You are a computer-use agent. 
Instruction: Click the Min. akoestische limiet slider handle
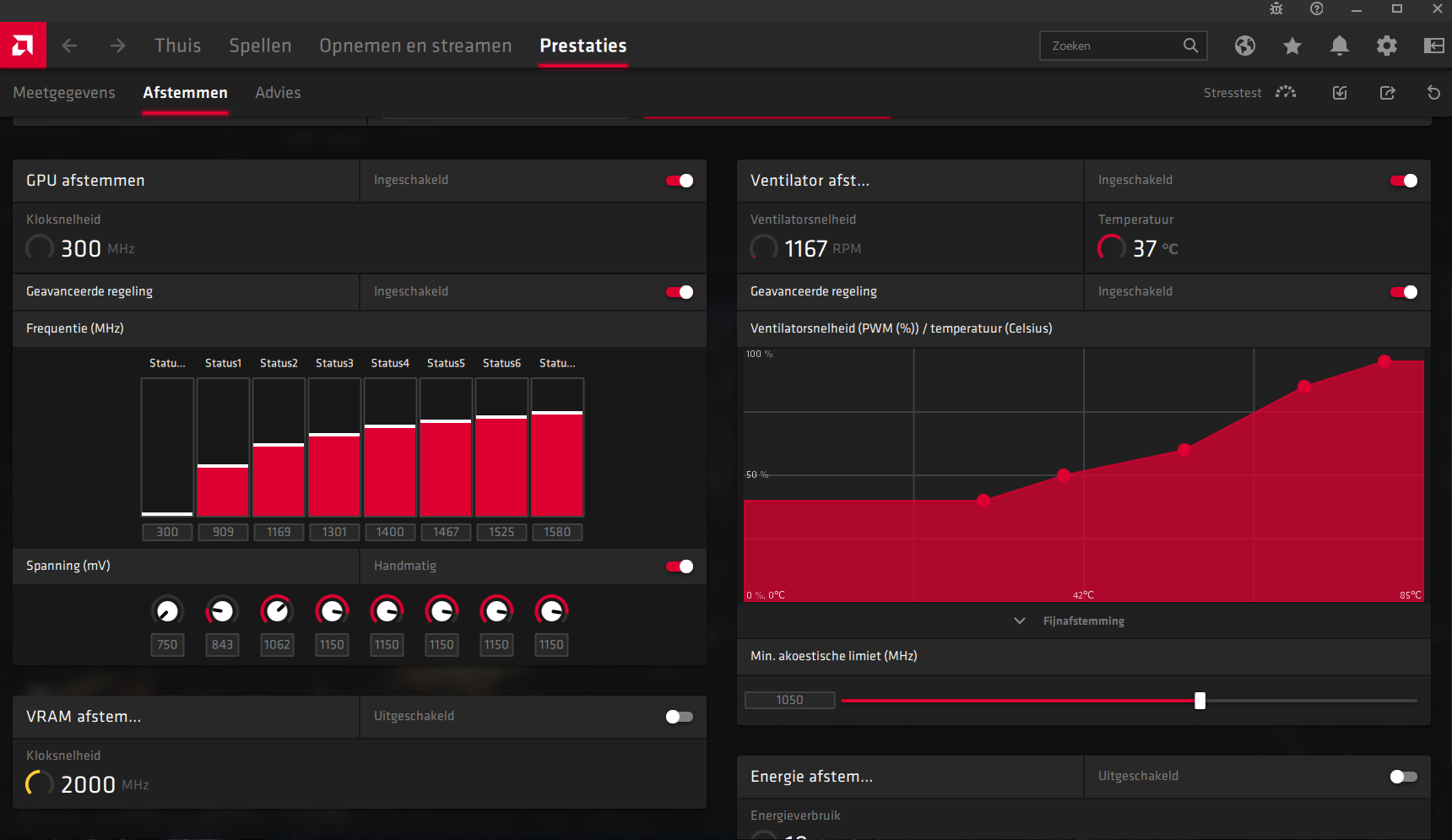tap(1200, 700)
